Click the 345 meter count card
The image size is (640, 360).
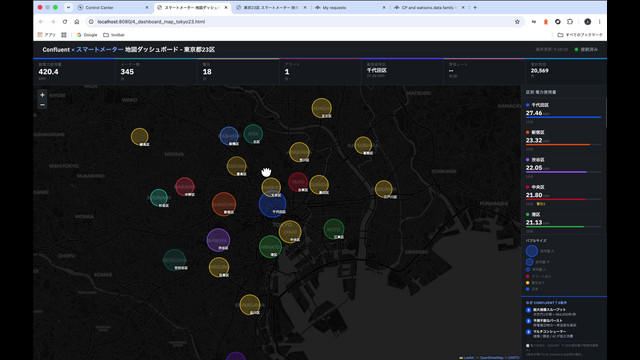click(x=156, y=71)
